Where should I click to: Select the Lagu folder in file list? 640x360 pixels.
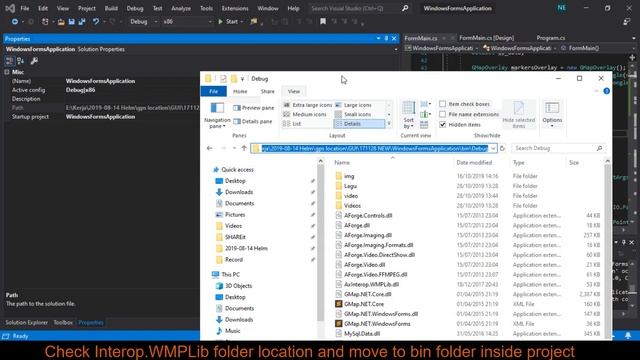[350, 186]
